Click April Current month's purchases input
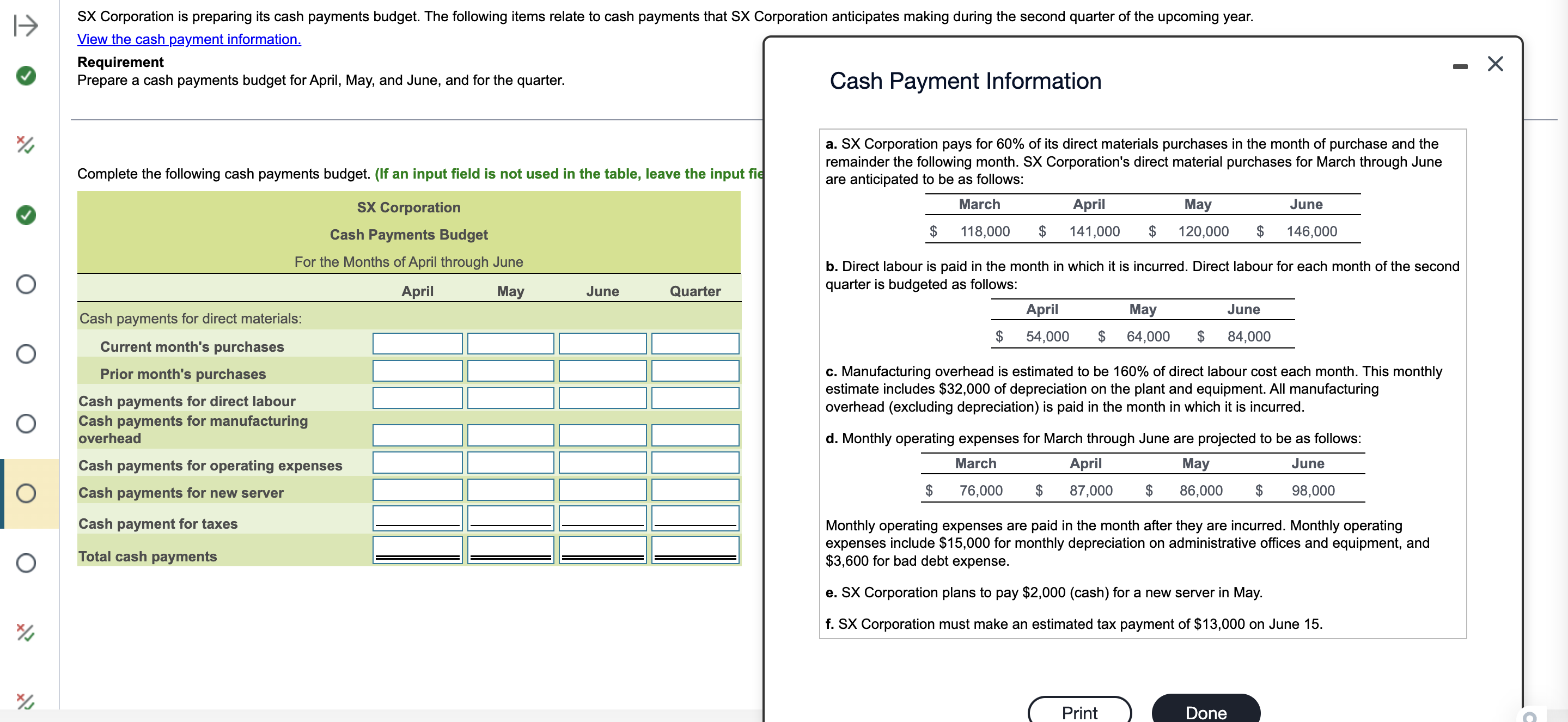1568x722 pixels. (417, 344)
